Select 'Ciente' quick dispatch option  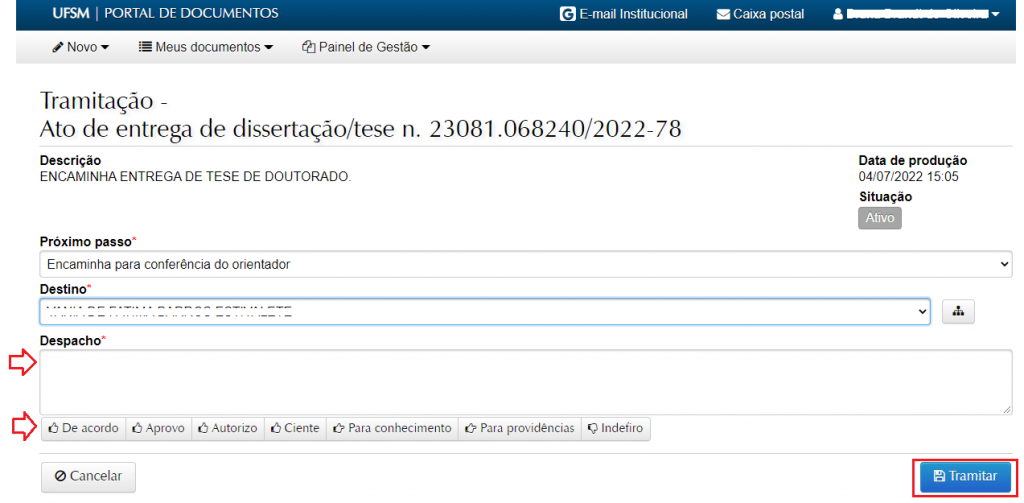pos(295,428)
